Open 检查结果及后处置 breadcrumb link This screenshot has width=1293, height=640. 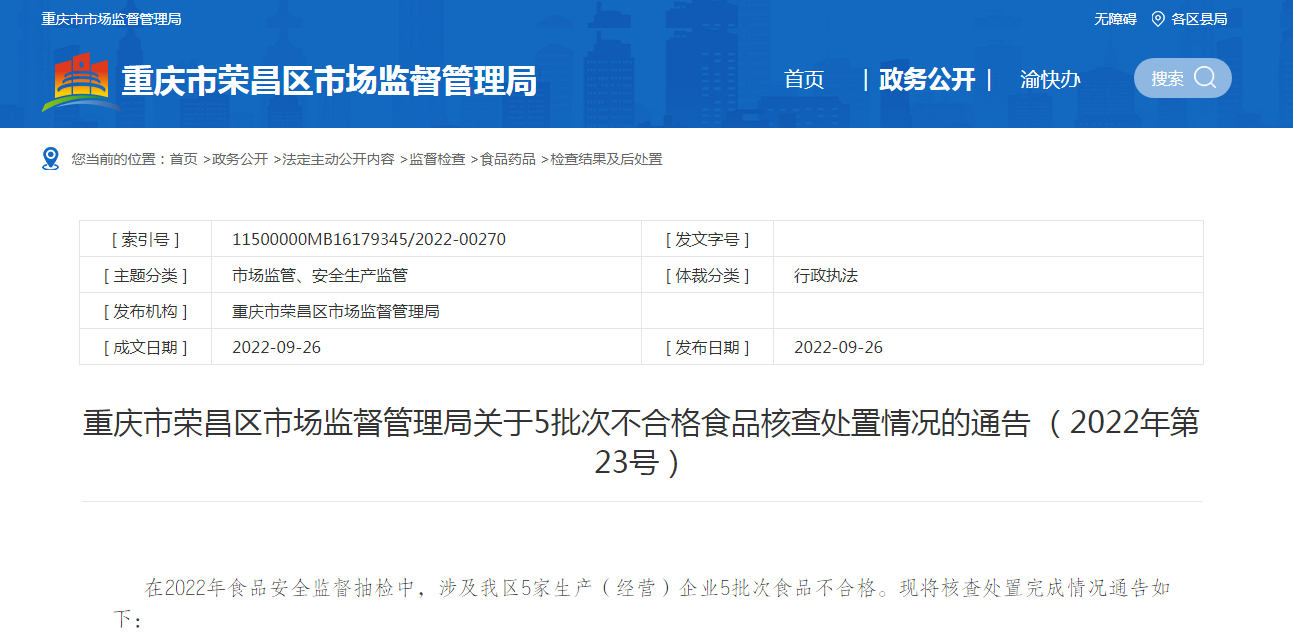point(606,159)
